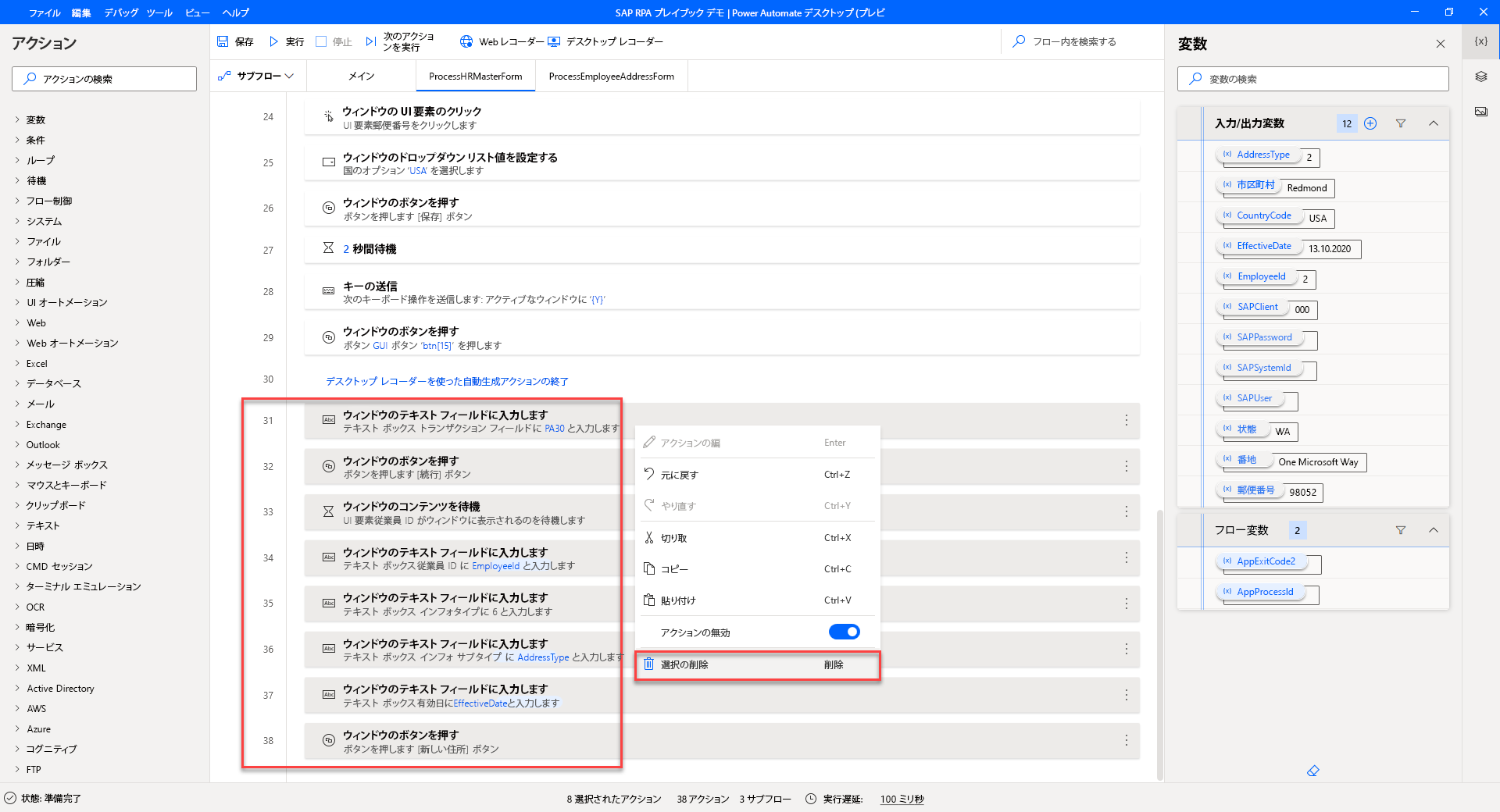Open the ファイル menu
Viewport: 1500px width, 812px height.
pos(45,12)
